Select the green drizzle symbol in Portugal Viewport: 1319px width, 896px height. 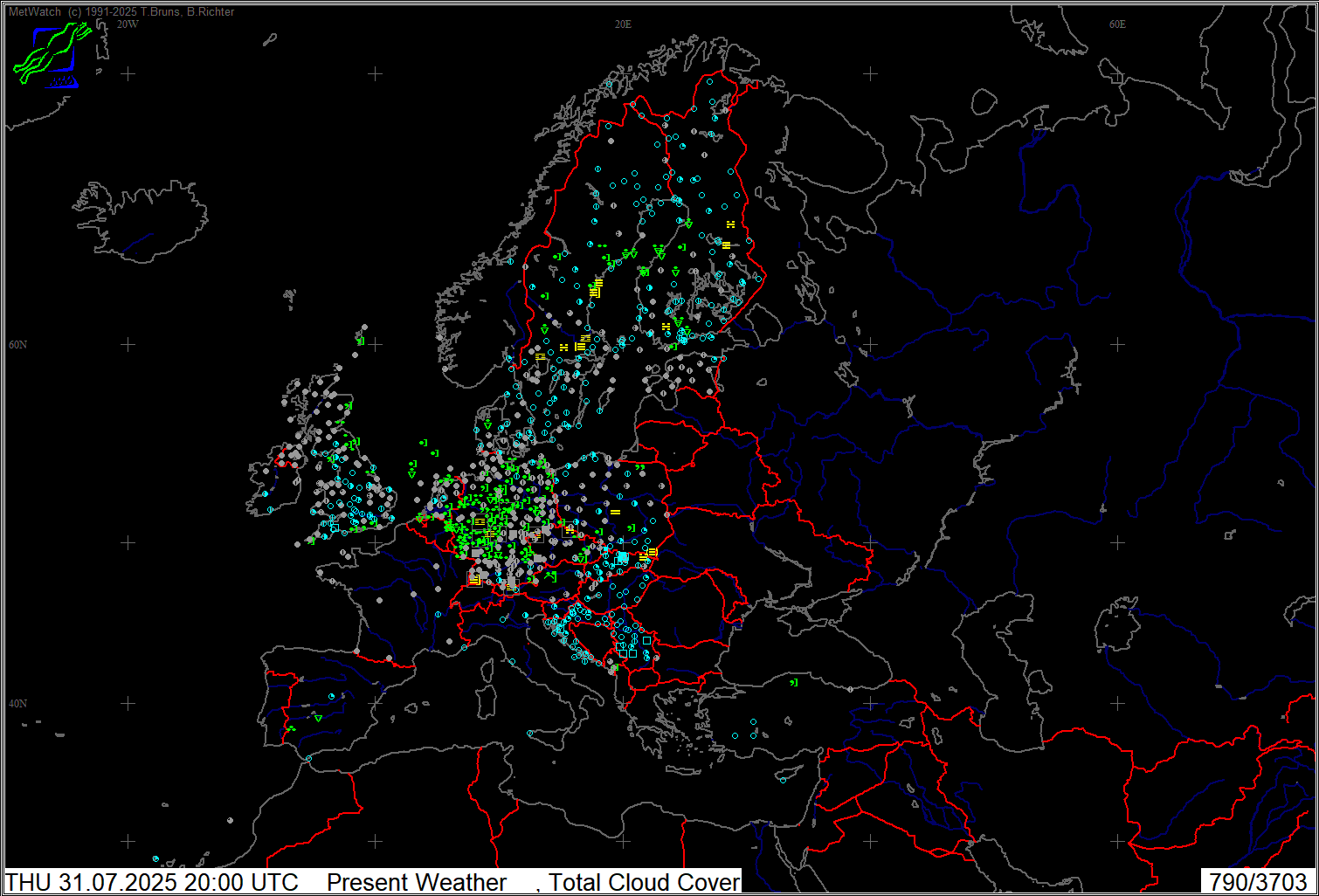coord(291,728)
